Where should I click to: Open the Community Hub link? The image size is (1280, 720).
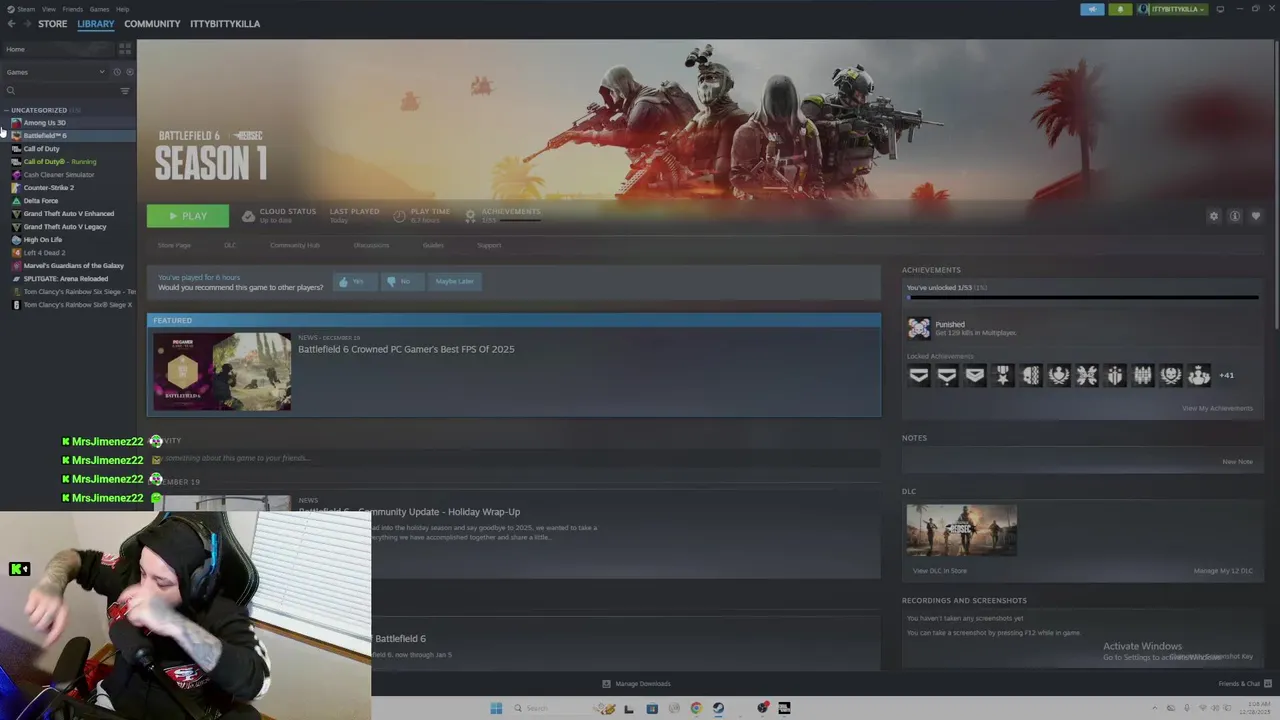pos(295,245)
